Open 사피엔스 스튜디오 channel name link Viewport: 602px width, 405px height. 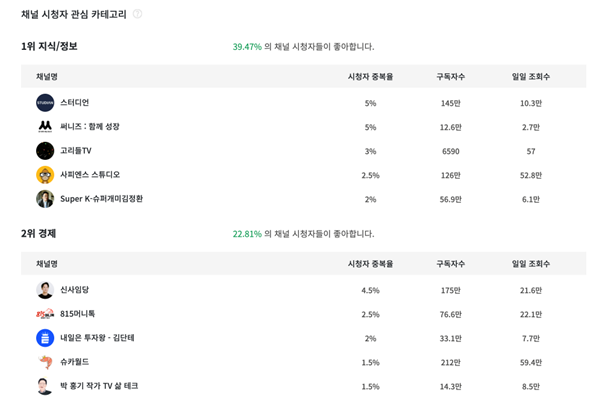click(x=90, y=175)
